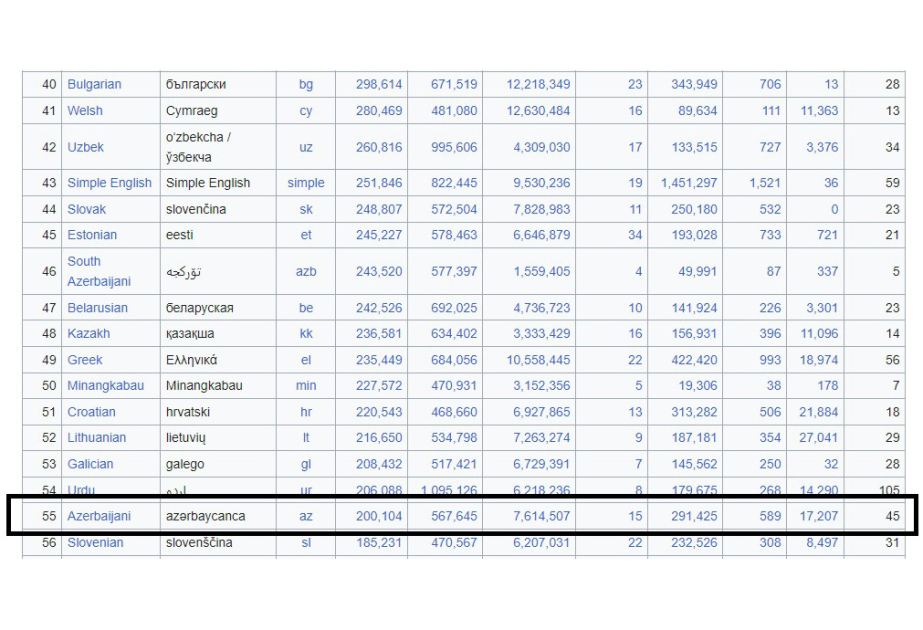Image resolution: width=923 pixels, height=630 pixels.
Task: Click the 'el' wiki code link
Action: [306, 360]
